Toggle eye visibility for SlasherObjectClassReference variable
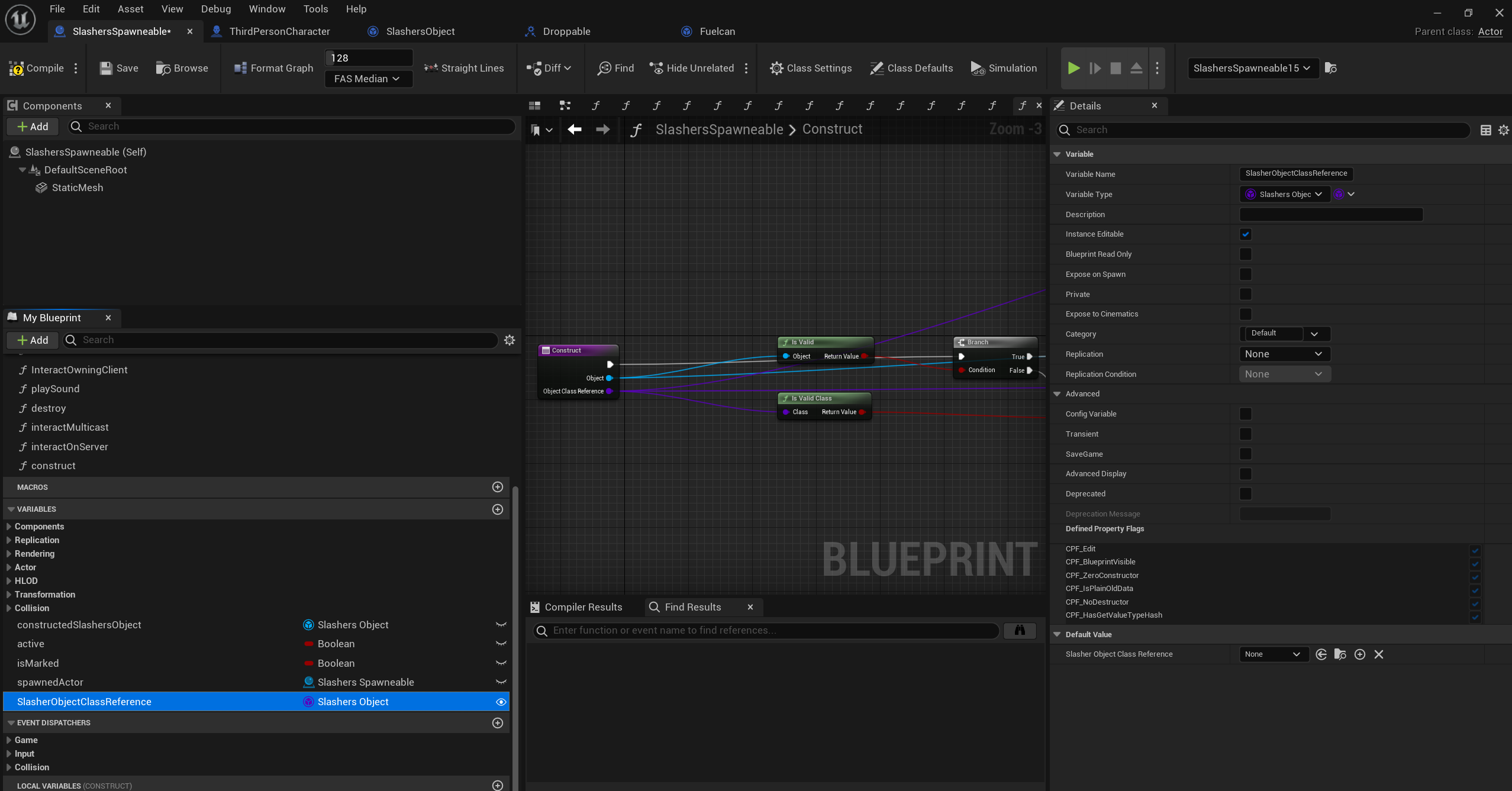The width and height of the screenshot is (1512, 791). (501, 702)
